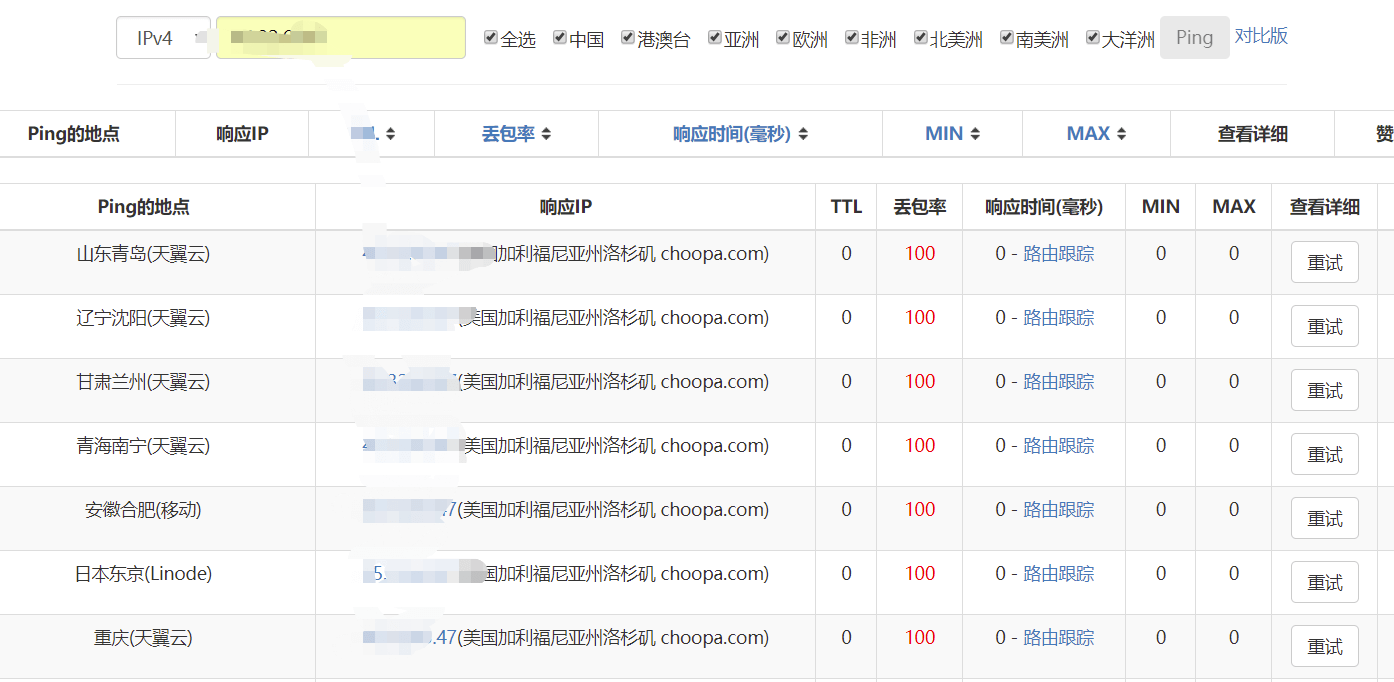Click sort arrows next to 丢包率 header

pos(546,134)
